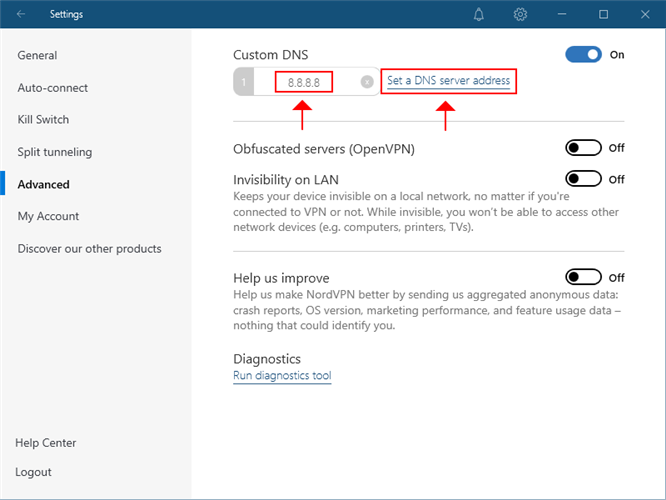666x500 pixels.
Task: Run diagnostics tool link
Action: 282,376
